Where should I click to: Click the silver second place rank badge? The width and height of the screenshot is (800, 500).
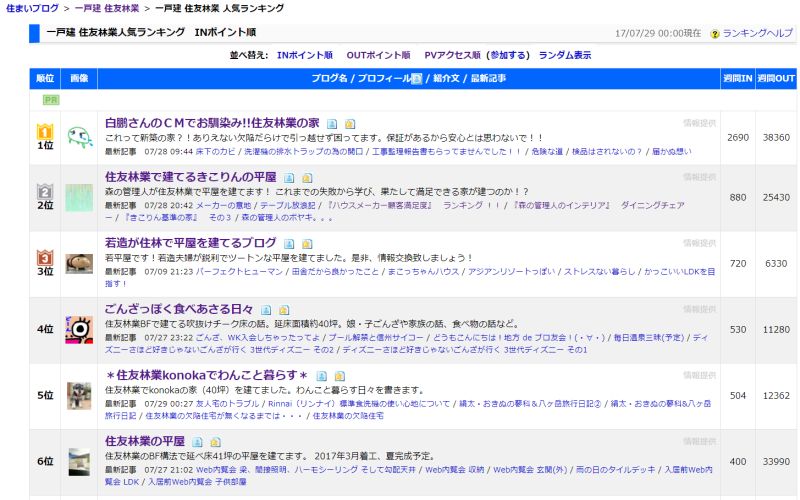point(45,191)
